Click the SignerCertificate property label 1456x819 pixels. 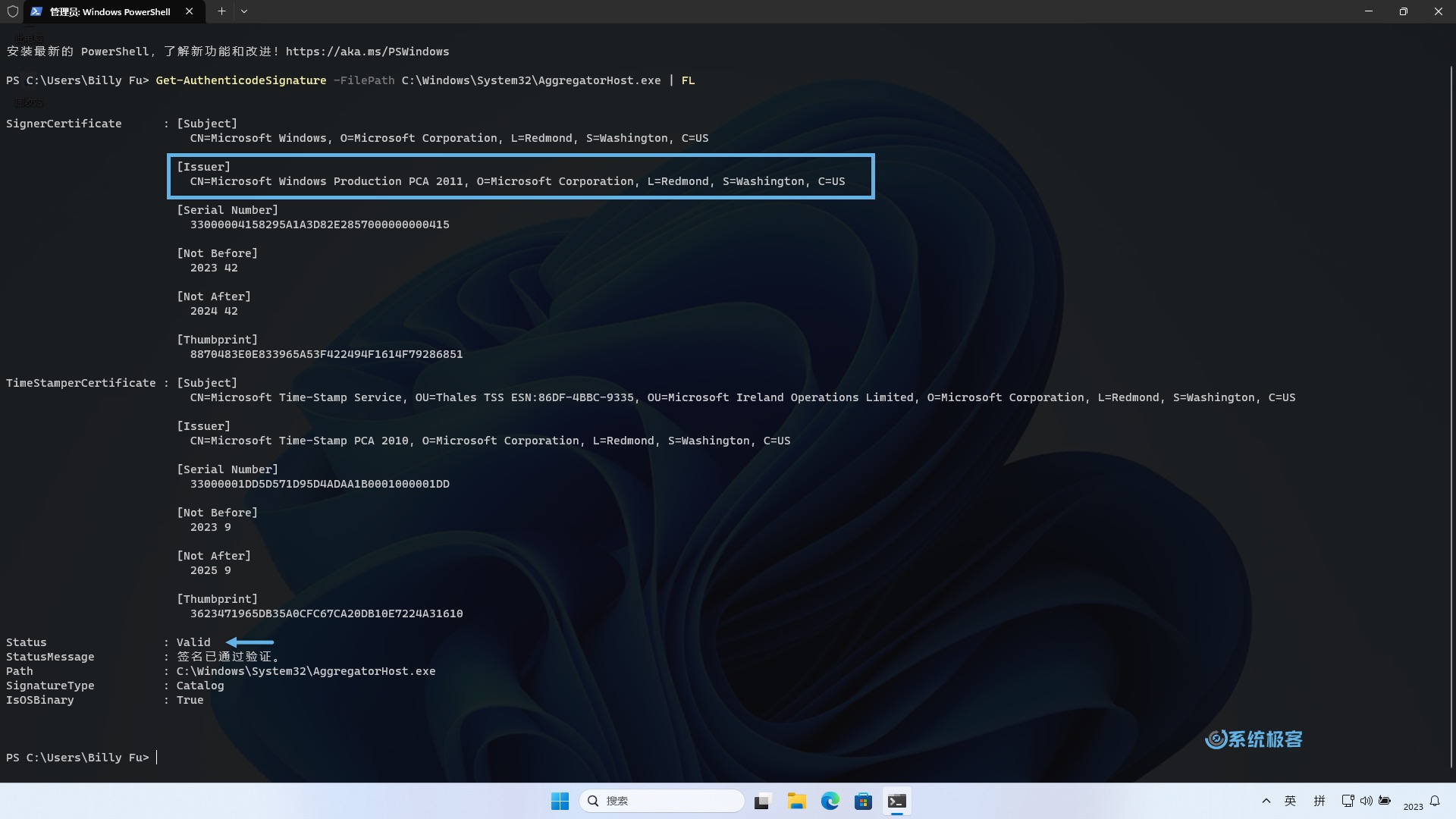tap(64, 124)
